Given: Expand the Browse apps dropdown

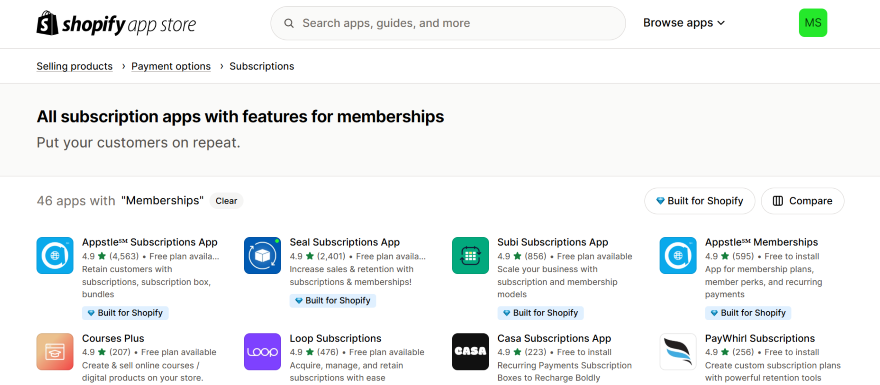Looking at the screenshot, I should 684,23.
